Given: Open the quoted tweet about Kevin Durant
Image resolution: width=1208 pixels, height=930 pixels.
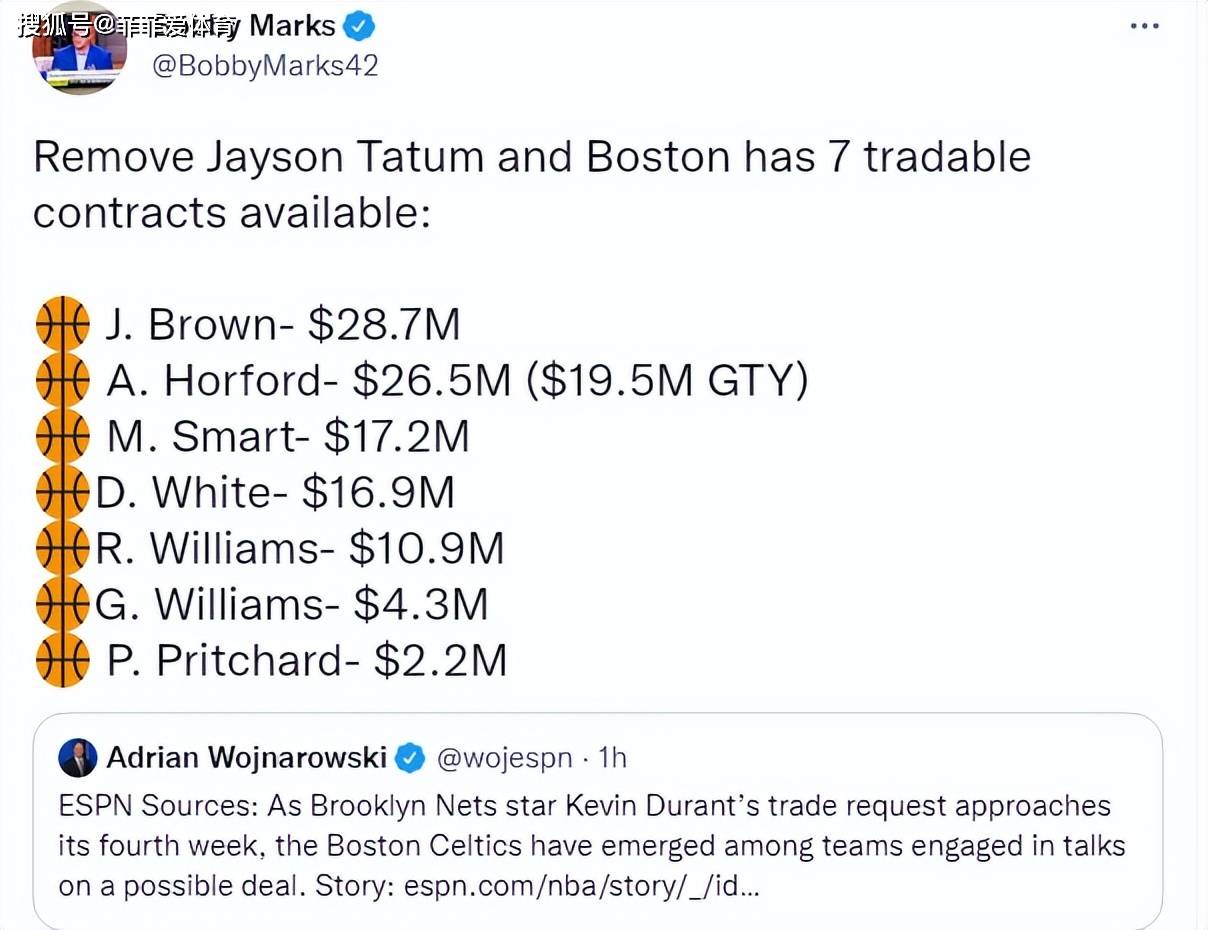Looking at the screenshot, I should [x=598, y=820].
